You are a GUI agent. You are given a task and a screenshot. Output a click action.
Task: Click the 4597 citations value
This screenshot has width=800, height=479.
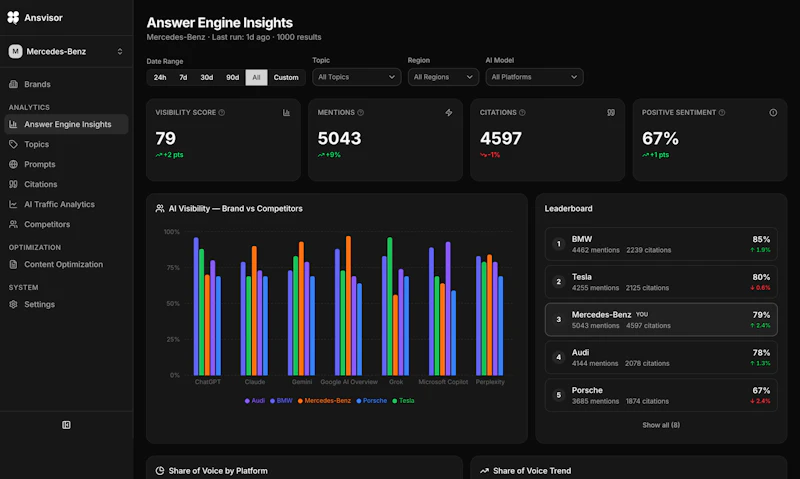(x=501, y=138)
